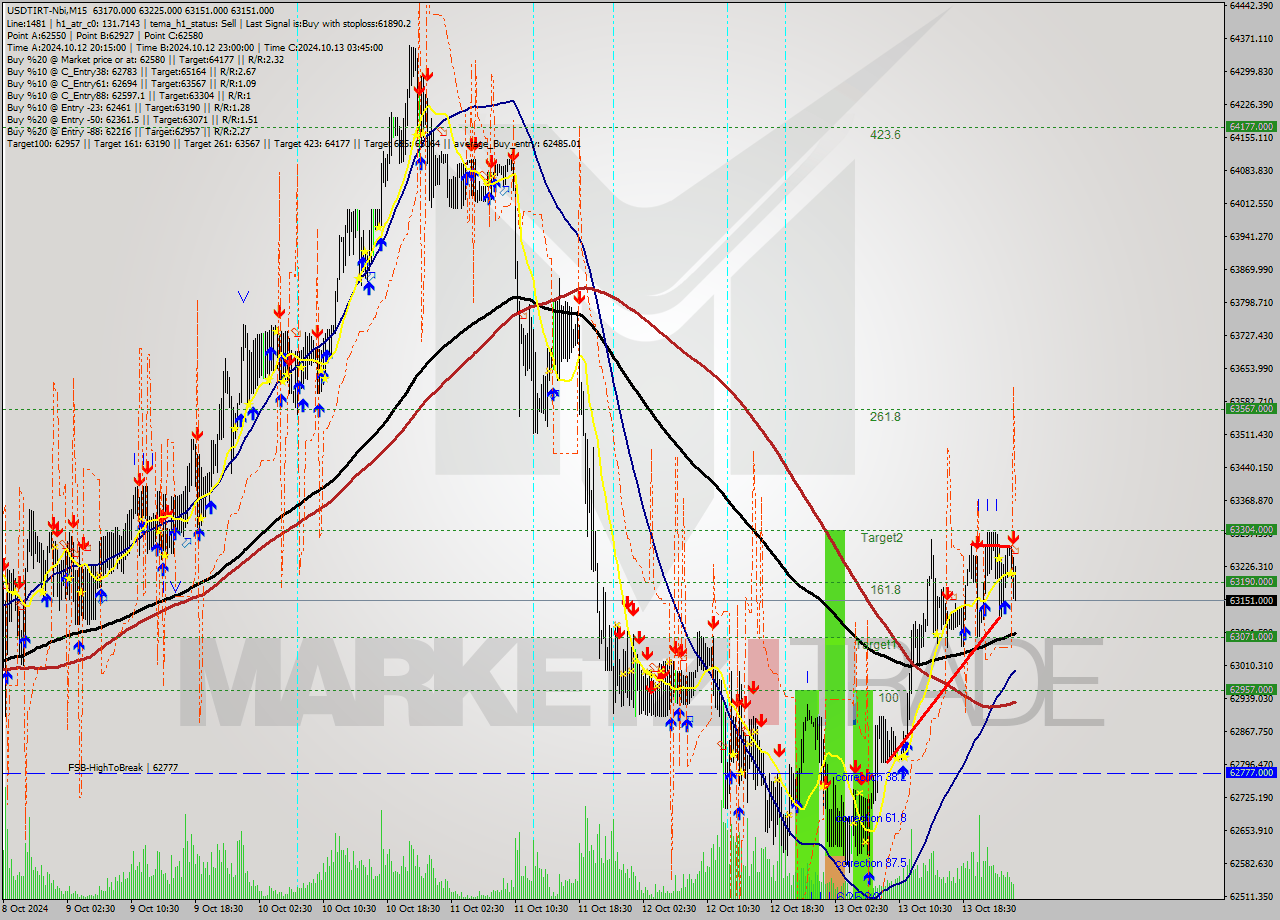Click the '8 Oct 2024' time axis label

[x=25, y=909]
